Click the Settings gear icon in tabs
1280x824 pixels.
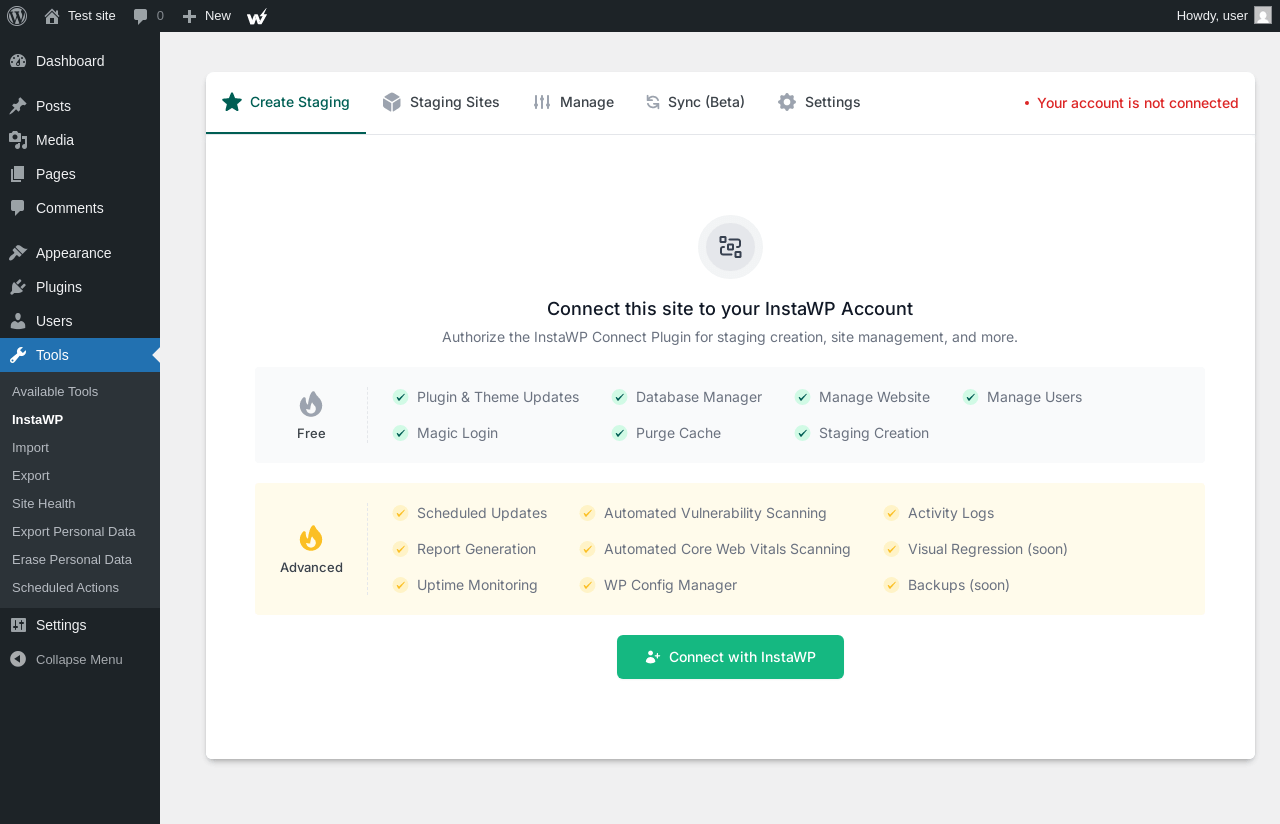[x=787, y=102]
